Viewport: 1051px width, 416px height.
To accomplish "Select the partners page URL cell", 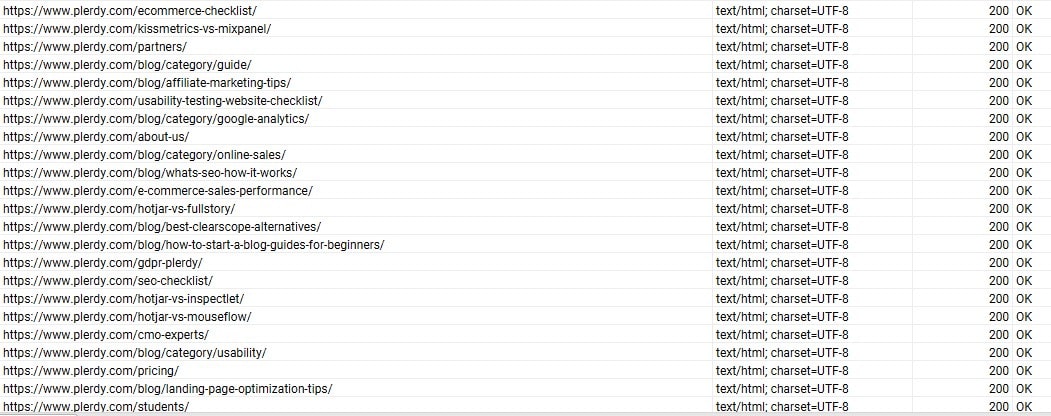I will click(x=356, y=47).
